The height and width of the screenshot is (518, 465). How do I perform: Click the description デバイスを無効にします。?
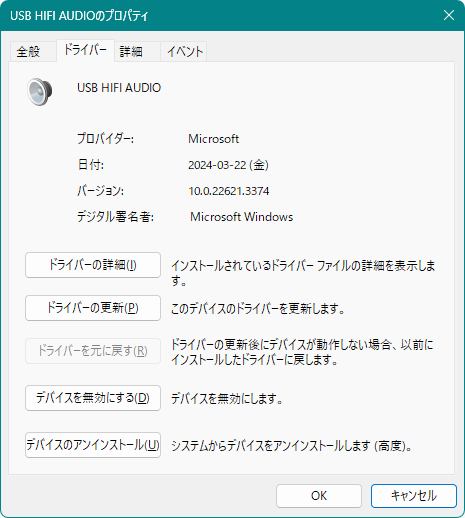pos(227,399)
